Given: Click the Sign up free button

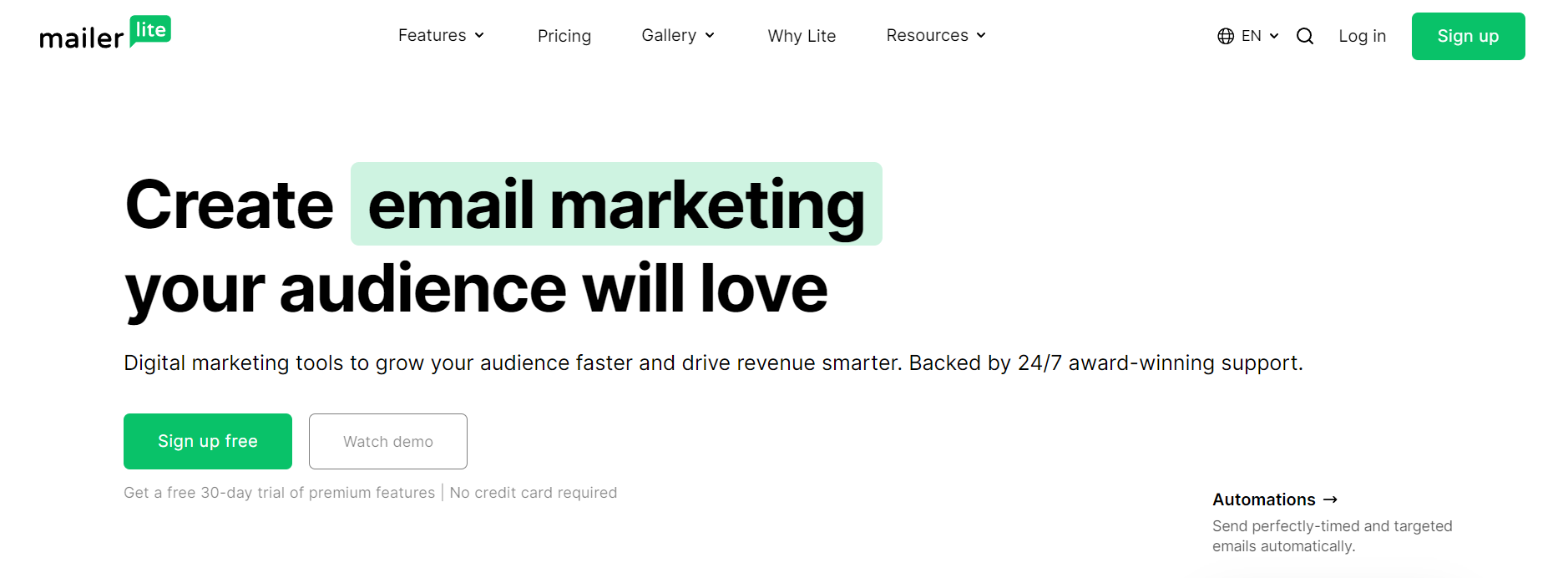Looking at the screenshot, I should click(x=208, y=441).
